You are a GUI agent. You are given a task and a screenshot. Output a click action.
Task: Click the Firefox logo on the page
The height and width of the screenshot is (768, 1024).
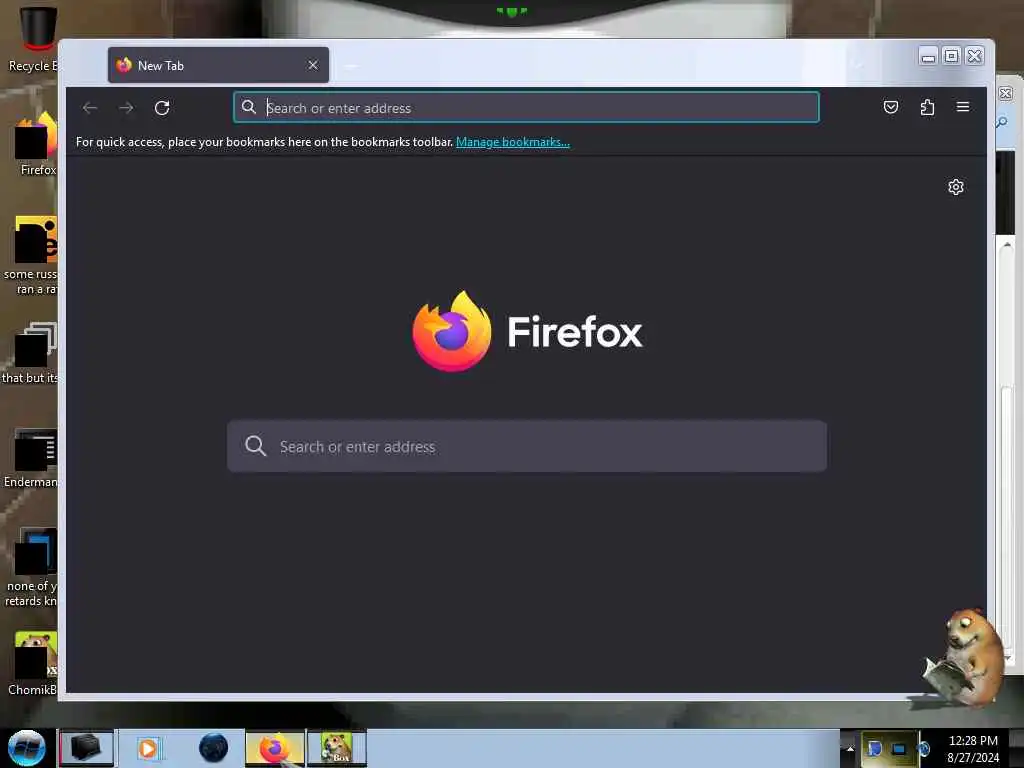(451, 331)
